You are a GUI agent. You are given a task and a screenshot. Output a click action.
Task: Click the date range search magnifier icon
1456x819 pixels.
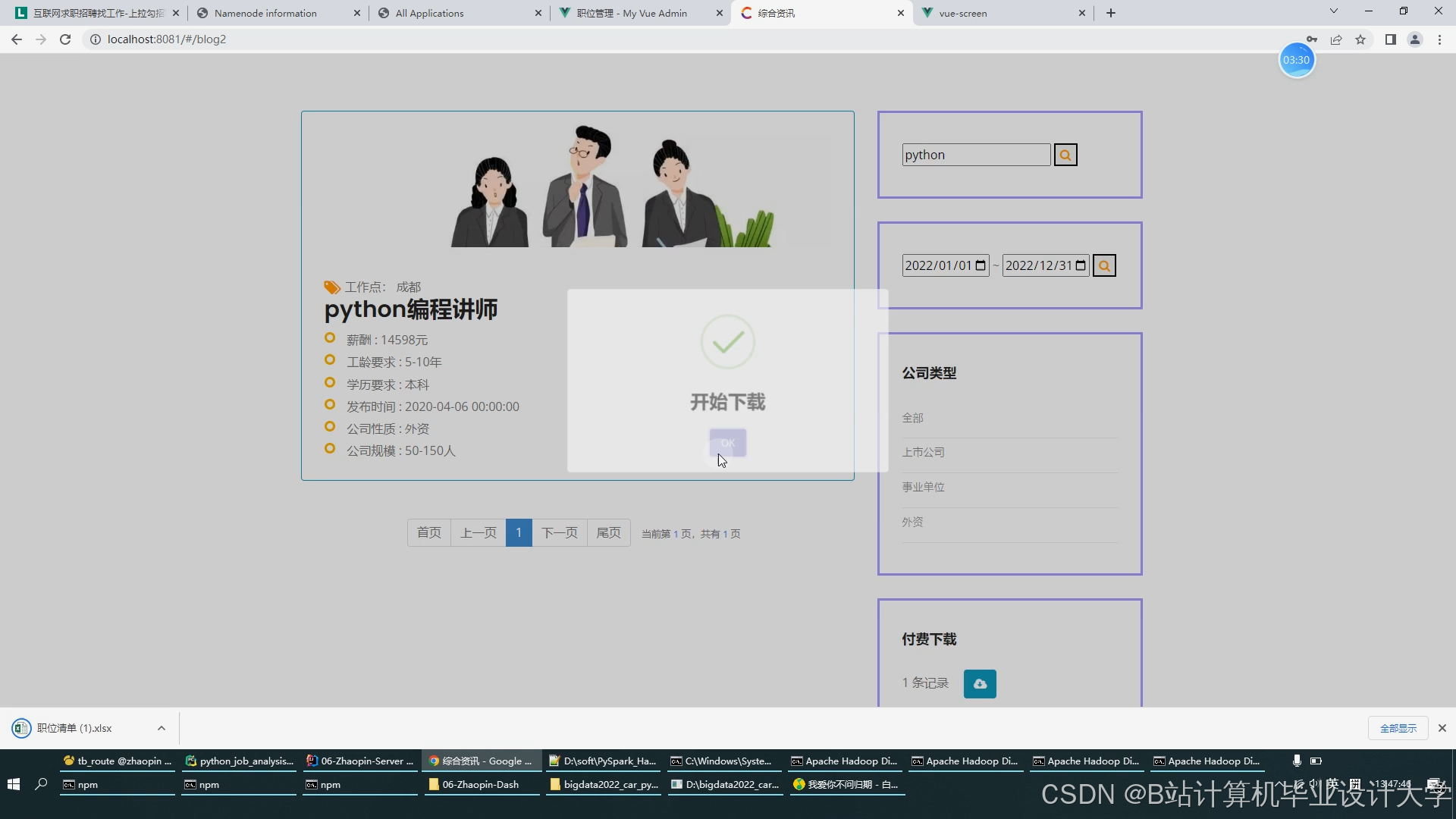click(1104, 265)
